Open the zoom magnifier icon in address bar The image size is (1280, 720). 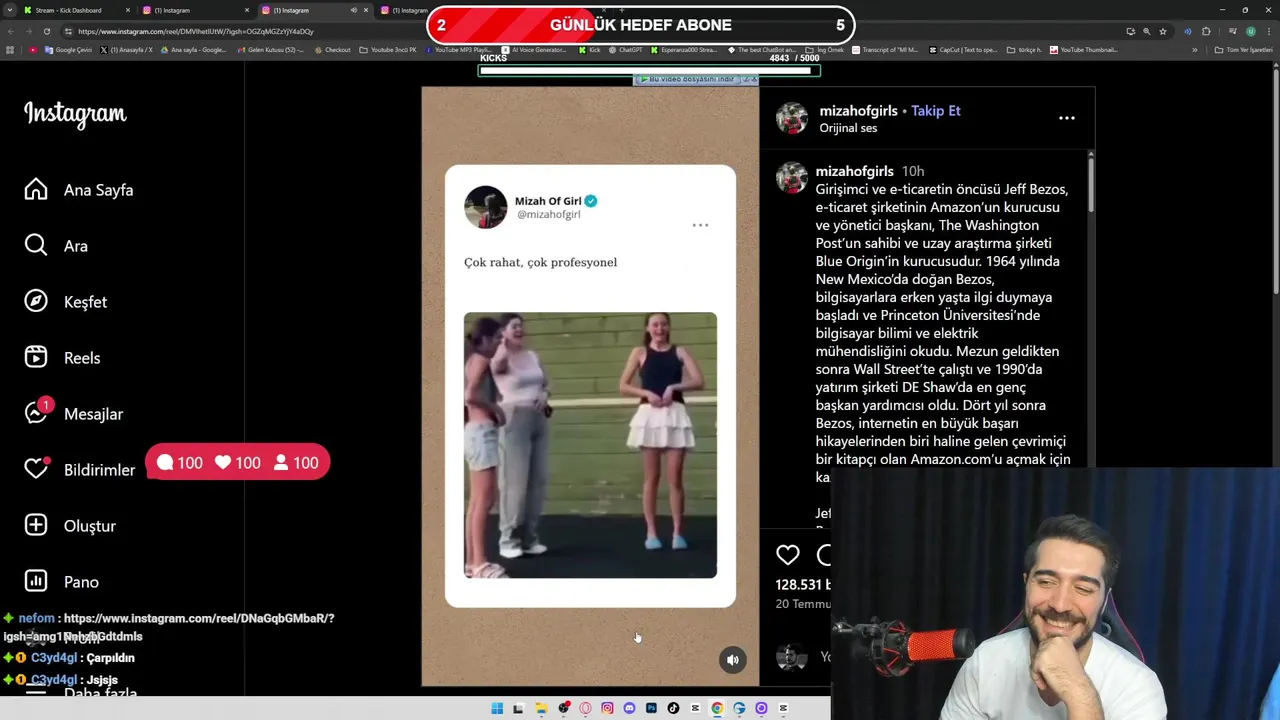[1147, 31]
